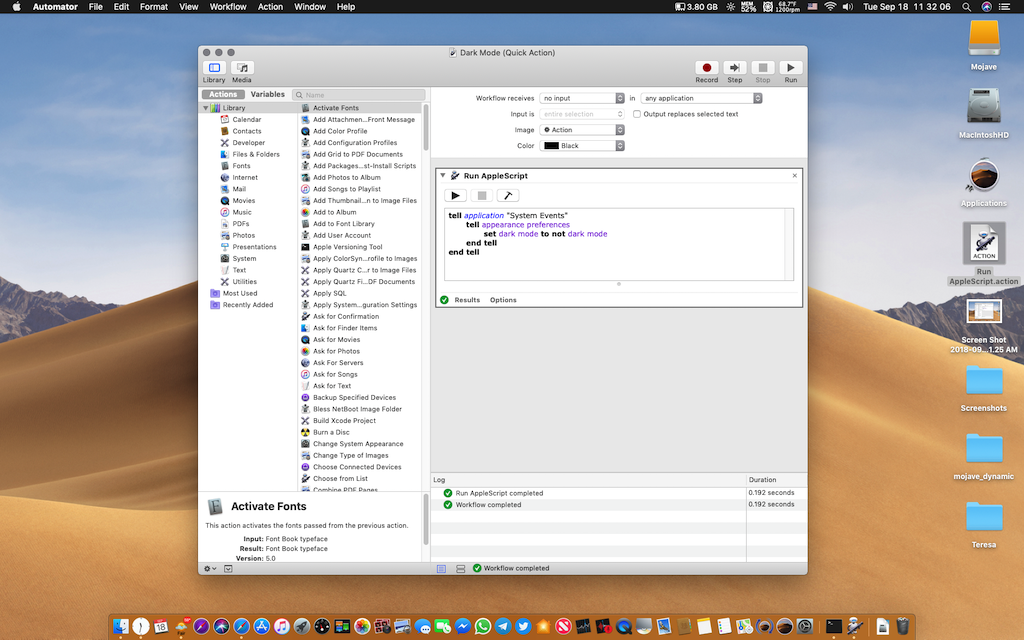This screenshot has width=1024, height=640.
Task: Open the Wi-Fi status menu
Action: pos(830,7)
